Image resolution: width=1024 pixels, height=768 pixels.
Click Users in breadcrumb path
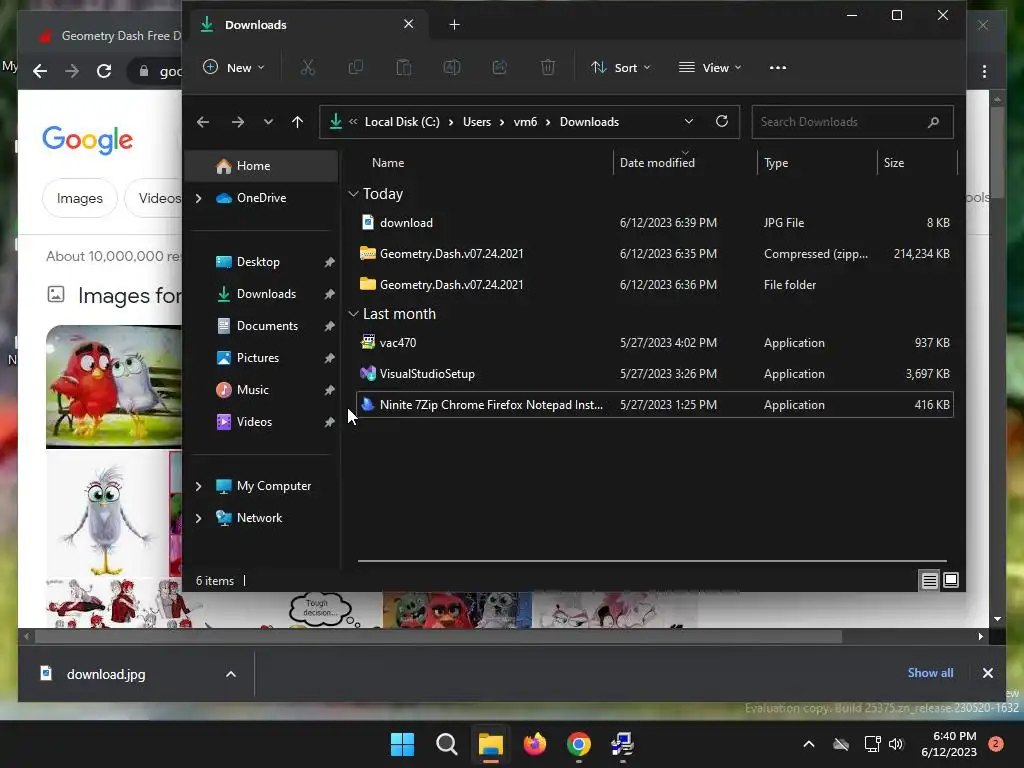[477, 122]
